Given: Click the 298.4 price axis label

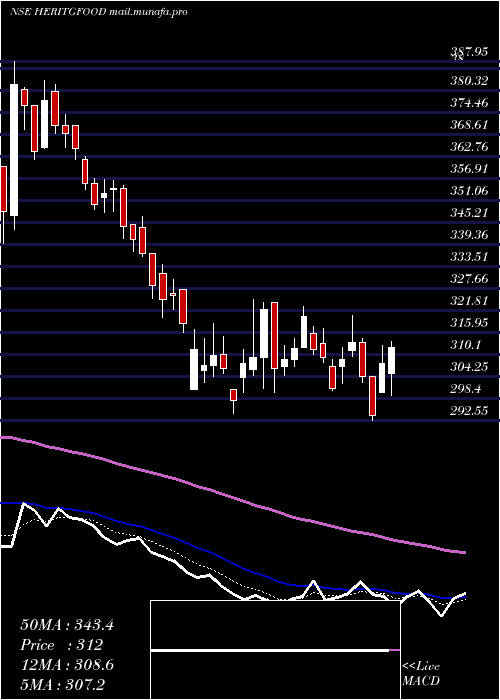Looking at the screenshot, I should [x=466, y=388].
